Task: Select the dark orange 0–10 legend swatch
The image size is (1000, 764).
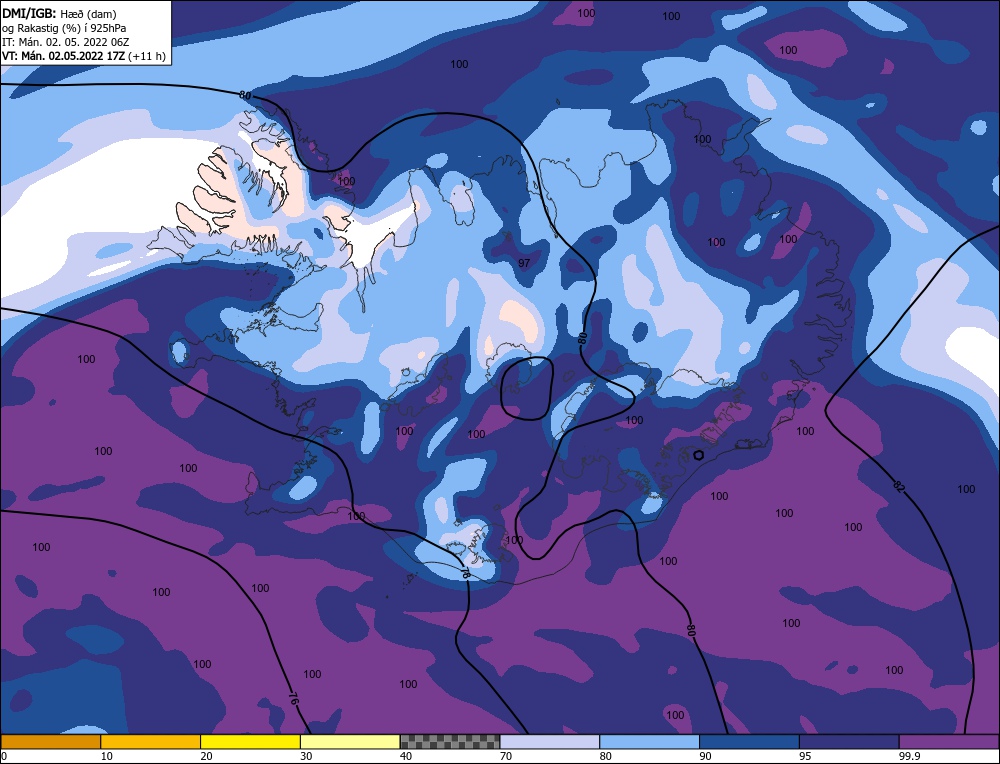Action: pos(50,742)
